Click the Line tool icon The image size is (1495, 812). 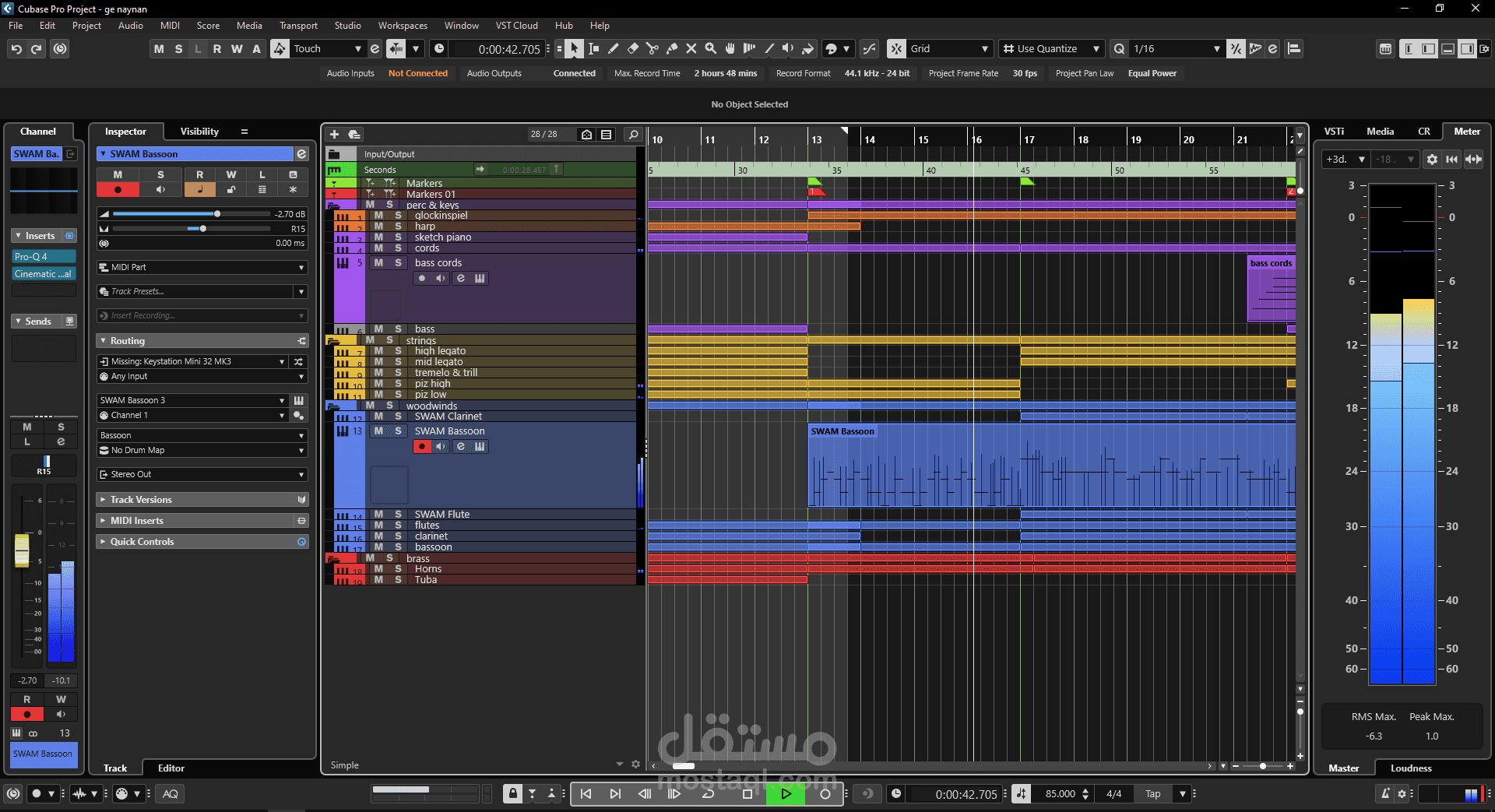click(x=769, y=49)
